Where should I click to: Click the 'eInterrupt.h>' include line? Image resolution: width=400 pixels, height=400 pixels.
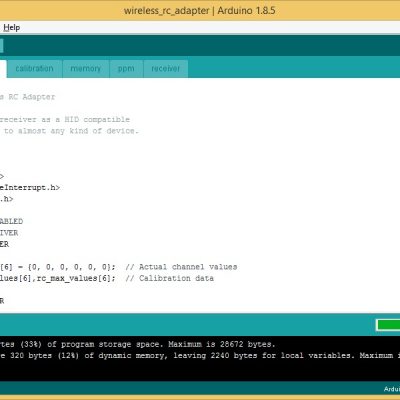coord(30,188)
